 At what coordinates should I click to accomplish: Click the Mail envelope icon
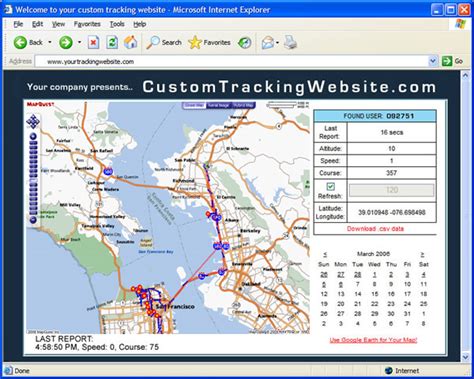[x=268, y=43]
